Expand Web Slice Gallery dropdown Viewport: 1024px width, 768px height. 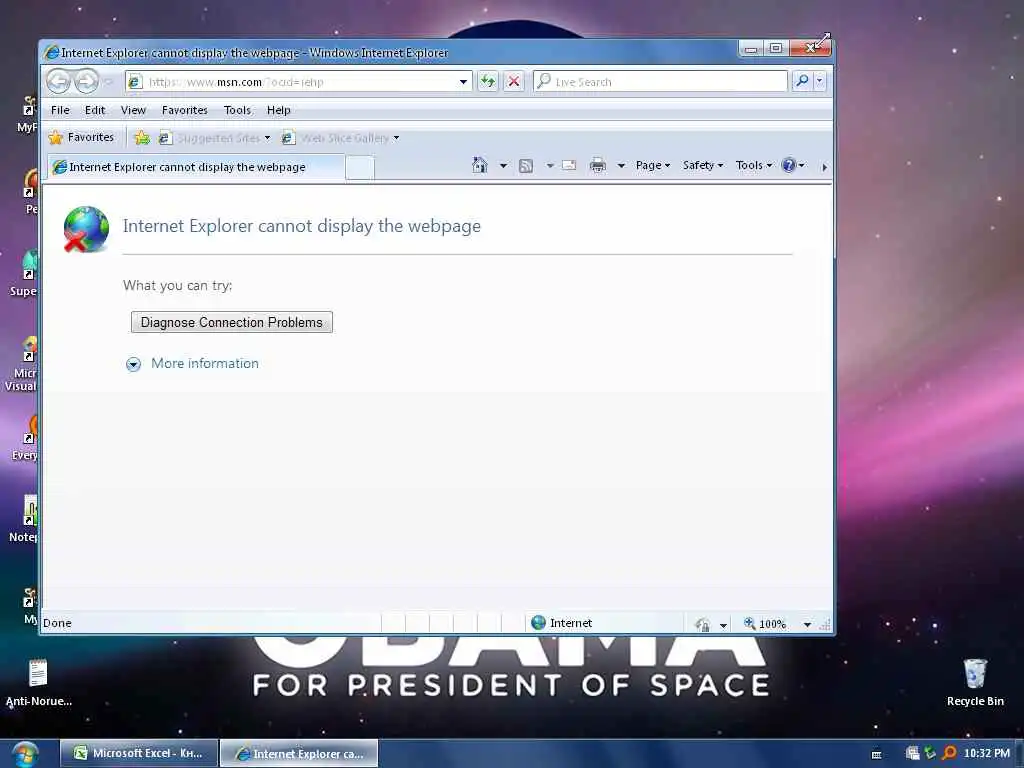click(396, 138)
